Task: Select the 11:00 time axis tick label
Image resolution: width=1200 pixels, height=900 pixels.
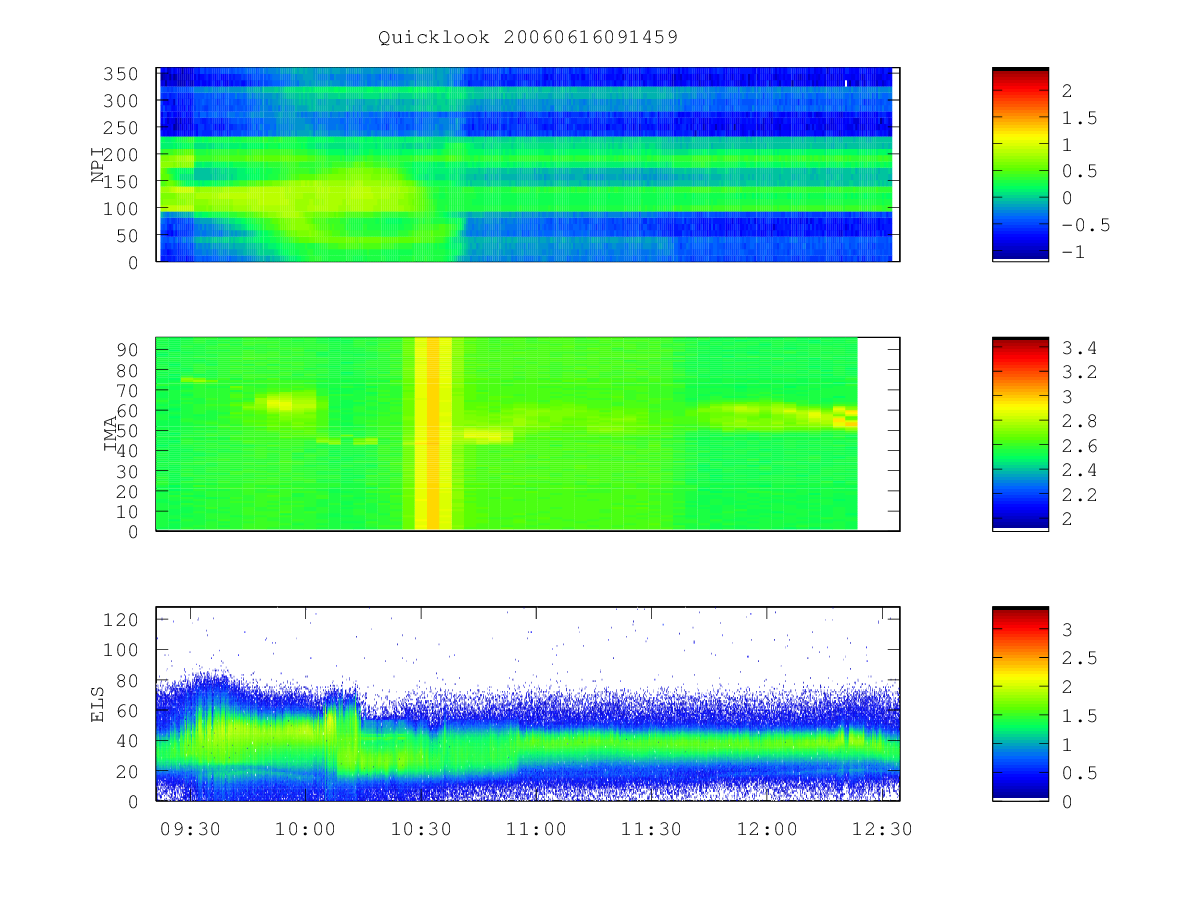Action: click(x=537, y=829)
